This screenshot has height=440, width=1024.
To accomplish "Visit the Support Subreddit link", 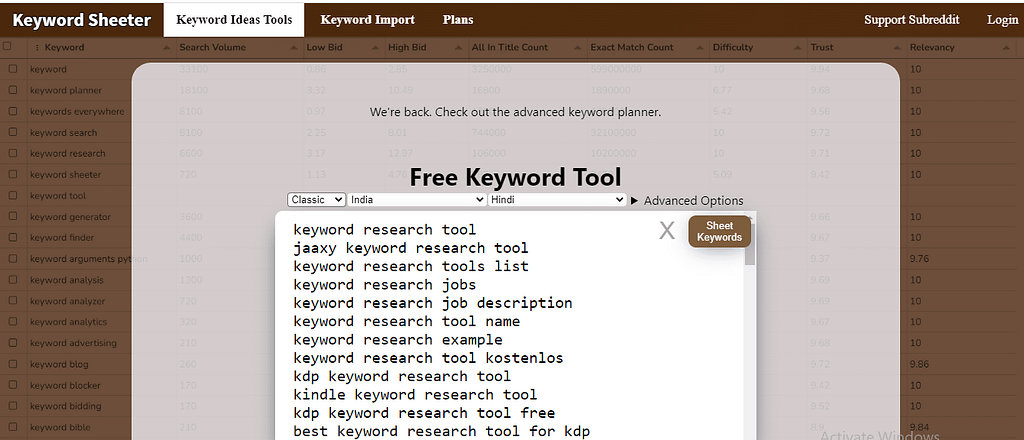I will click(912, 20).
